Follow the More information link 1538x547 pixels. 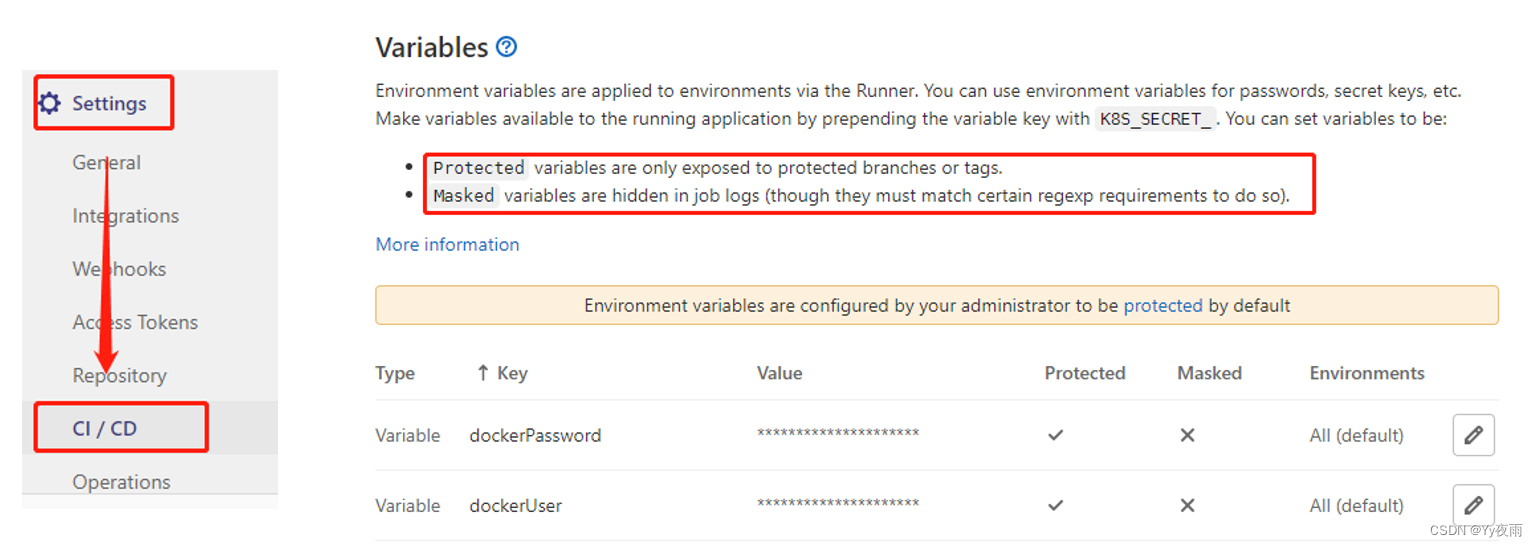point(447,244)
